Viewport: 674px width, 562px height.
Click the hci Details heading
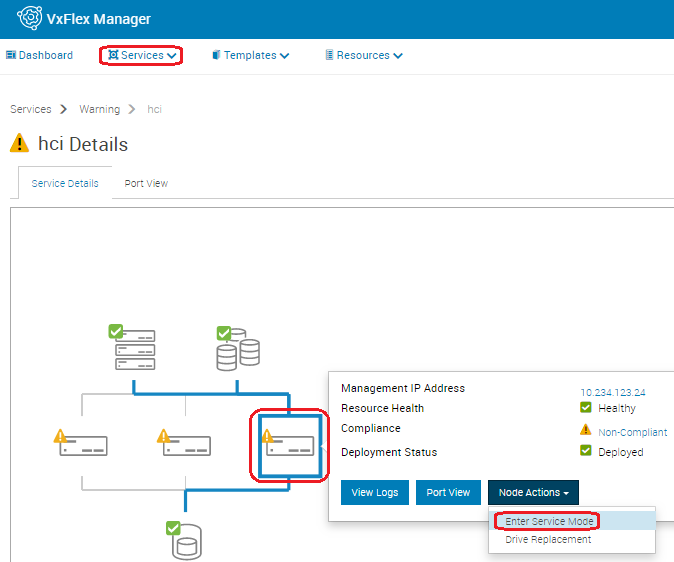pyautogui.click(x=83, y=144)
